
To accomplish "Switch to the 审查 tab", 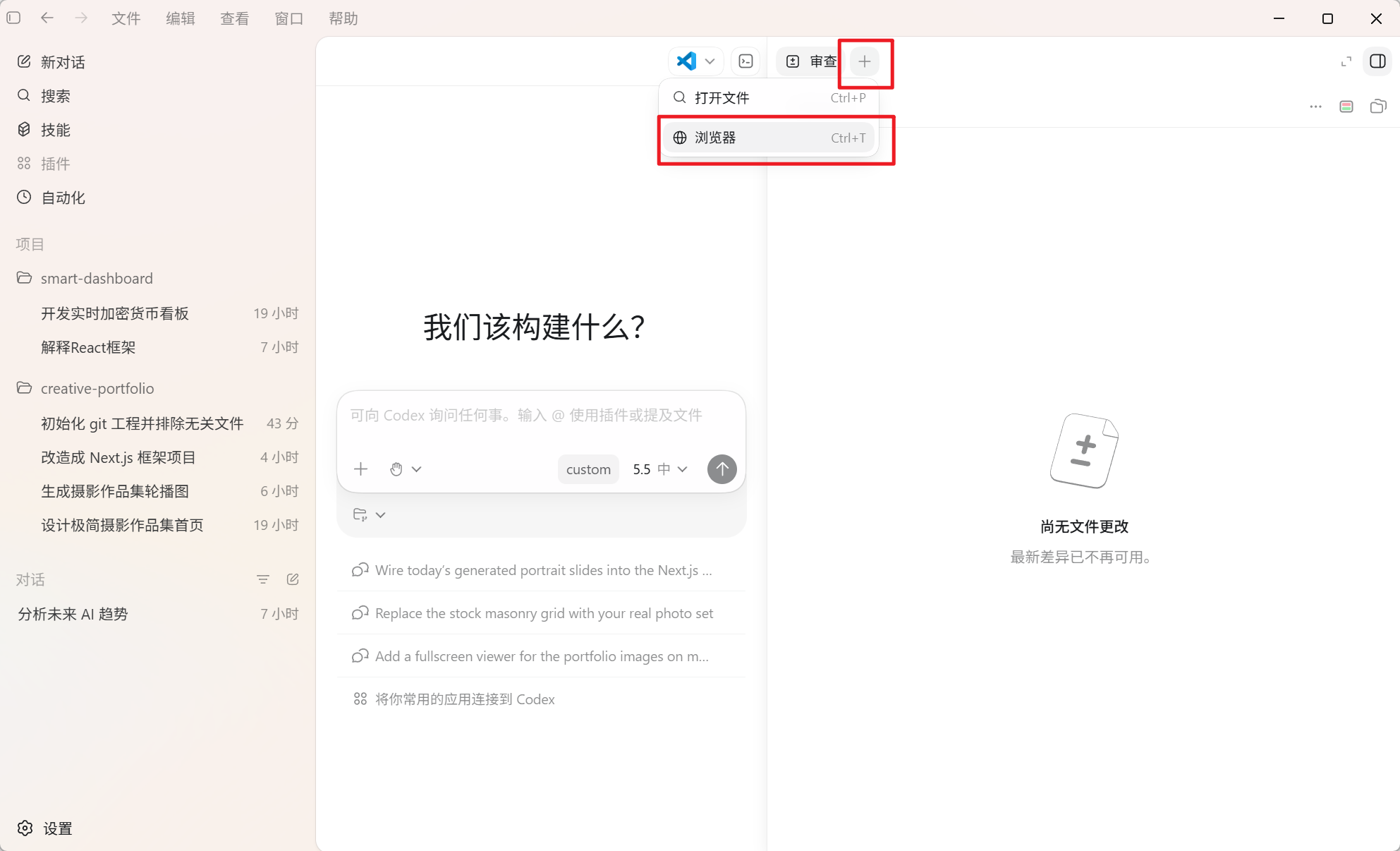I will (x=812, y=61).
